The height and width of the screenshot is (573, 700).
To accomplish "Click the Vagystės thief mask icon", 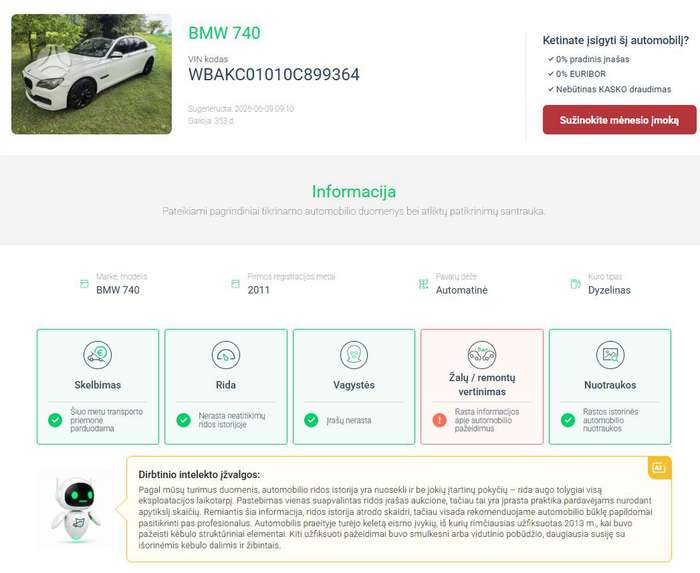I will (354, 355).
